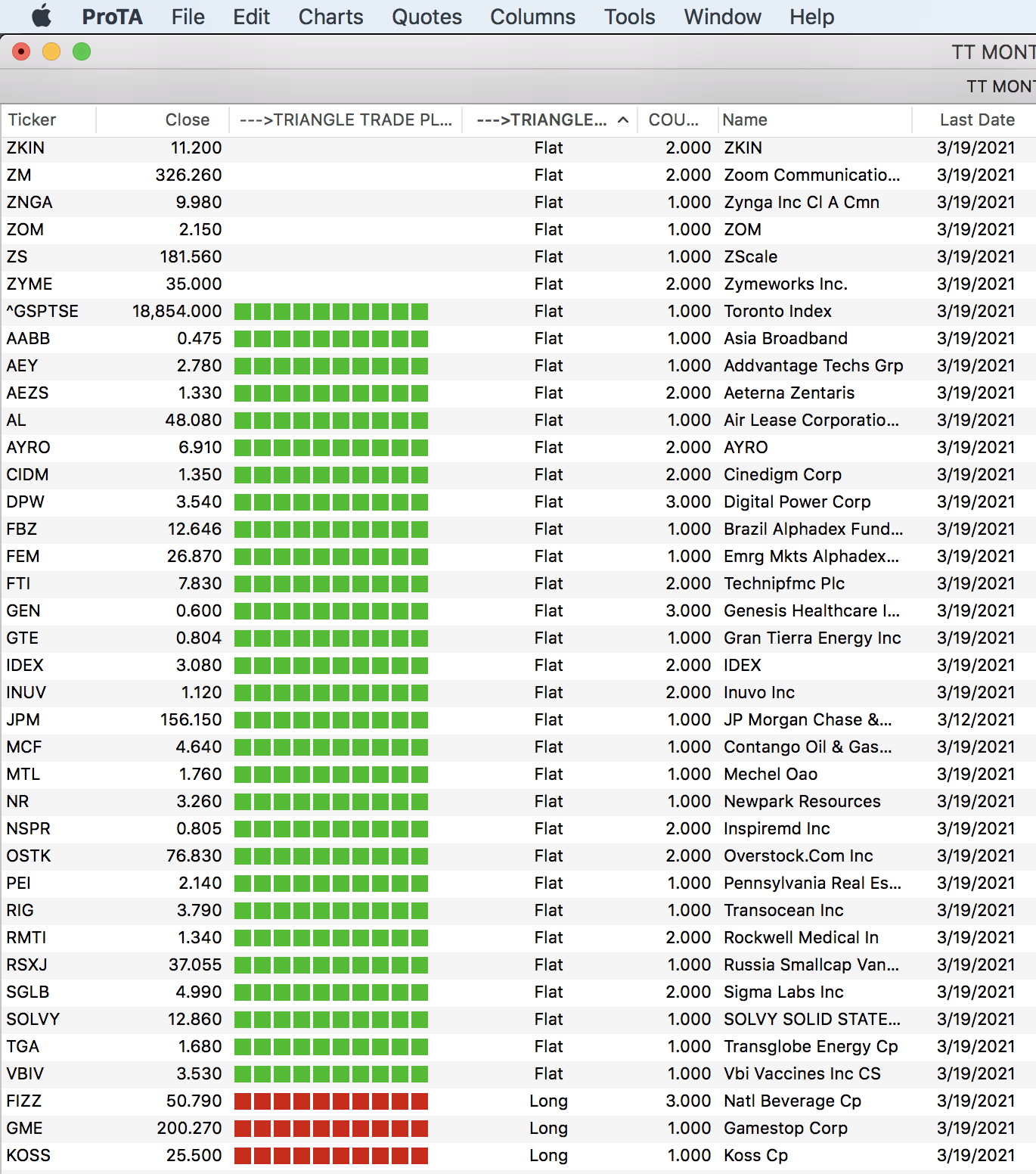Screen dimensions: 1036x1174
Task: Click the red trade bar for GME
Action: tap(331, 1129)
